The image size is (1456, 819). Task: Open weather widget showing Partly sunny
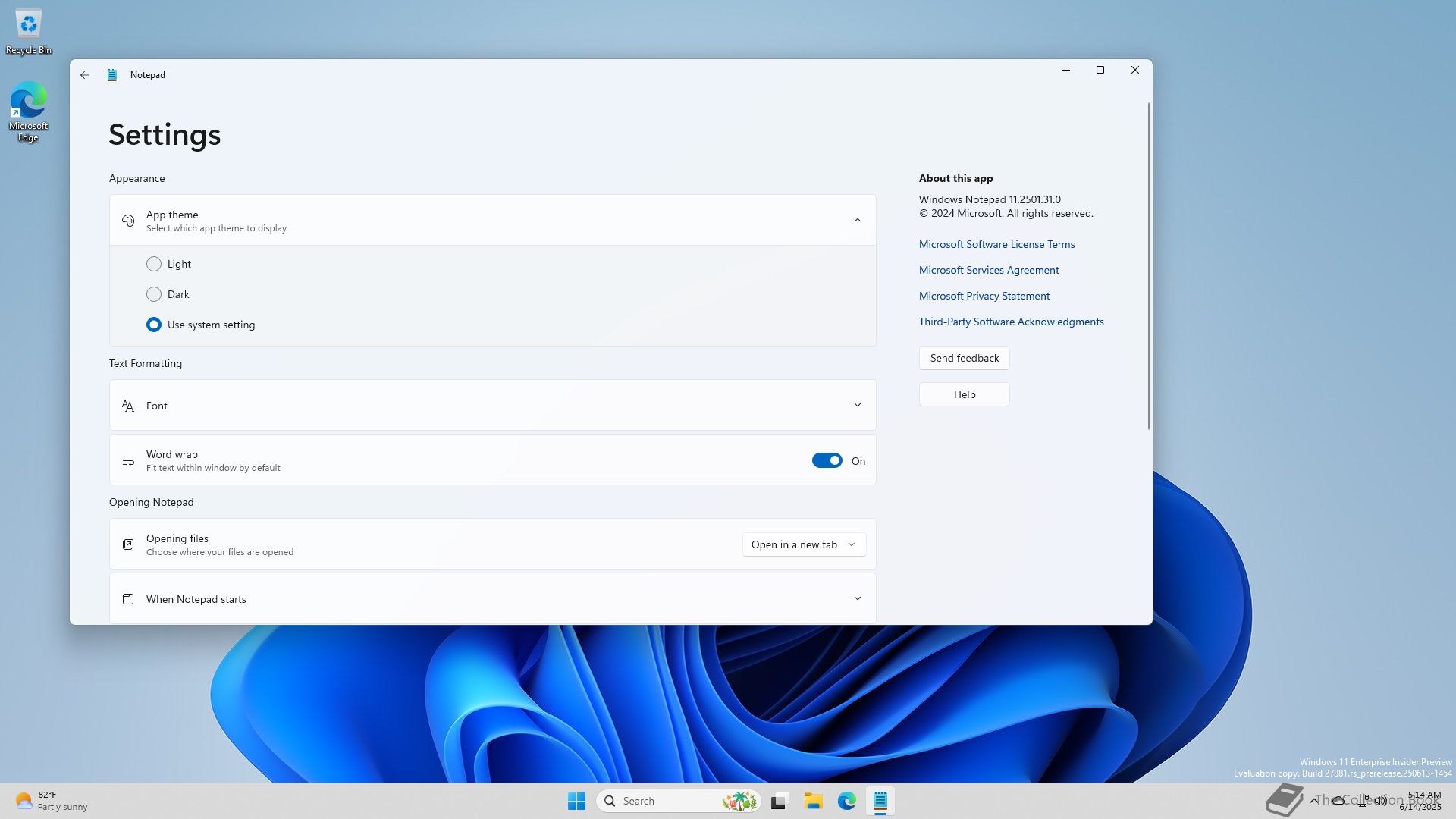(52, 801)
